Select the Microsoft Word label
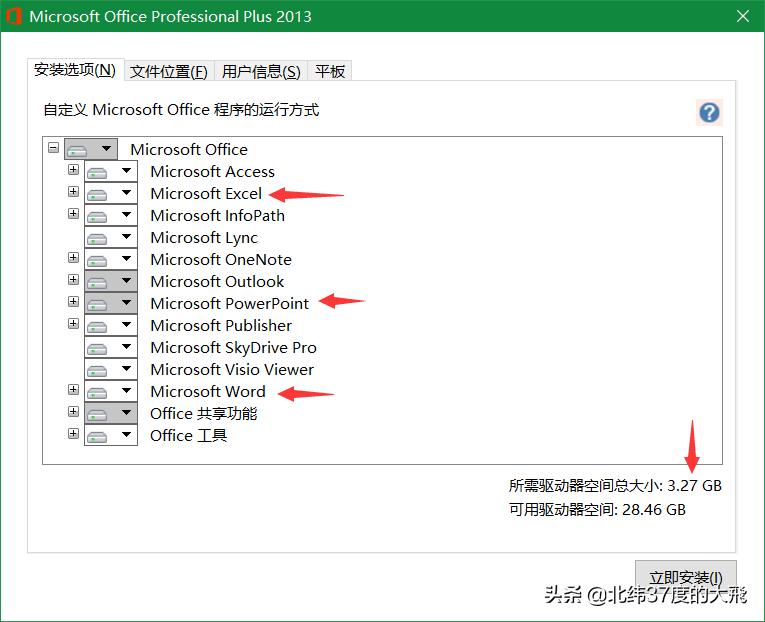This screenshot has width=765, height=622. point(208,391)
